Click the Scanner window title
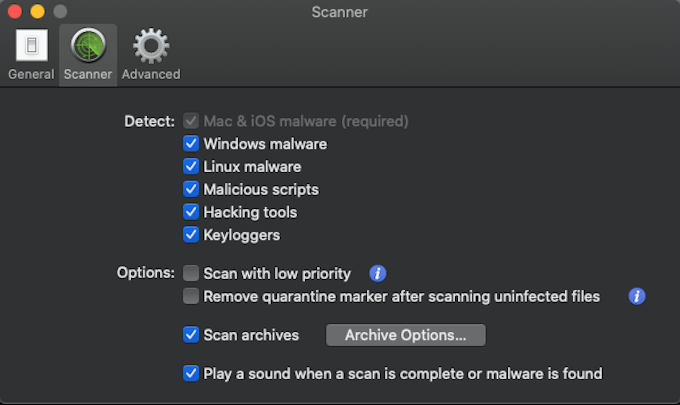Image resolution: width=680 pixels, height=405 pixels. pyautogui.click(x=340, y=12)
